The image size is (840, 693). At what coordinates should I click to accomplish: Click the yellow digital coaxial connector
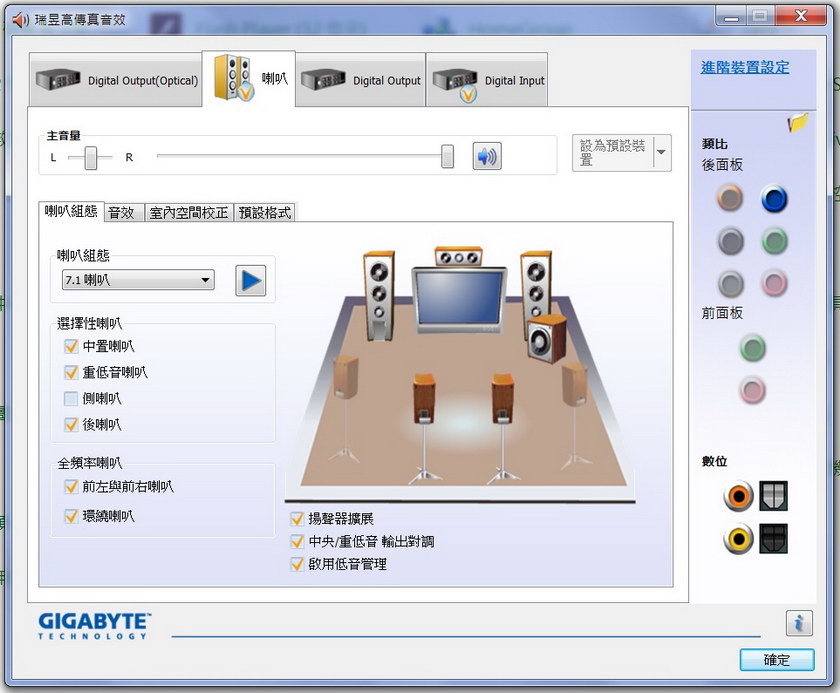point(738,538)
